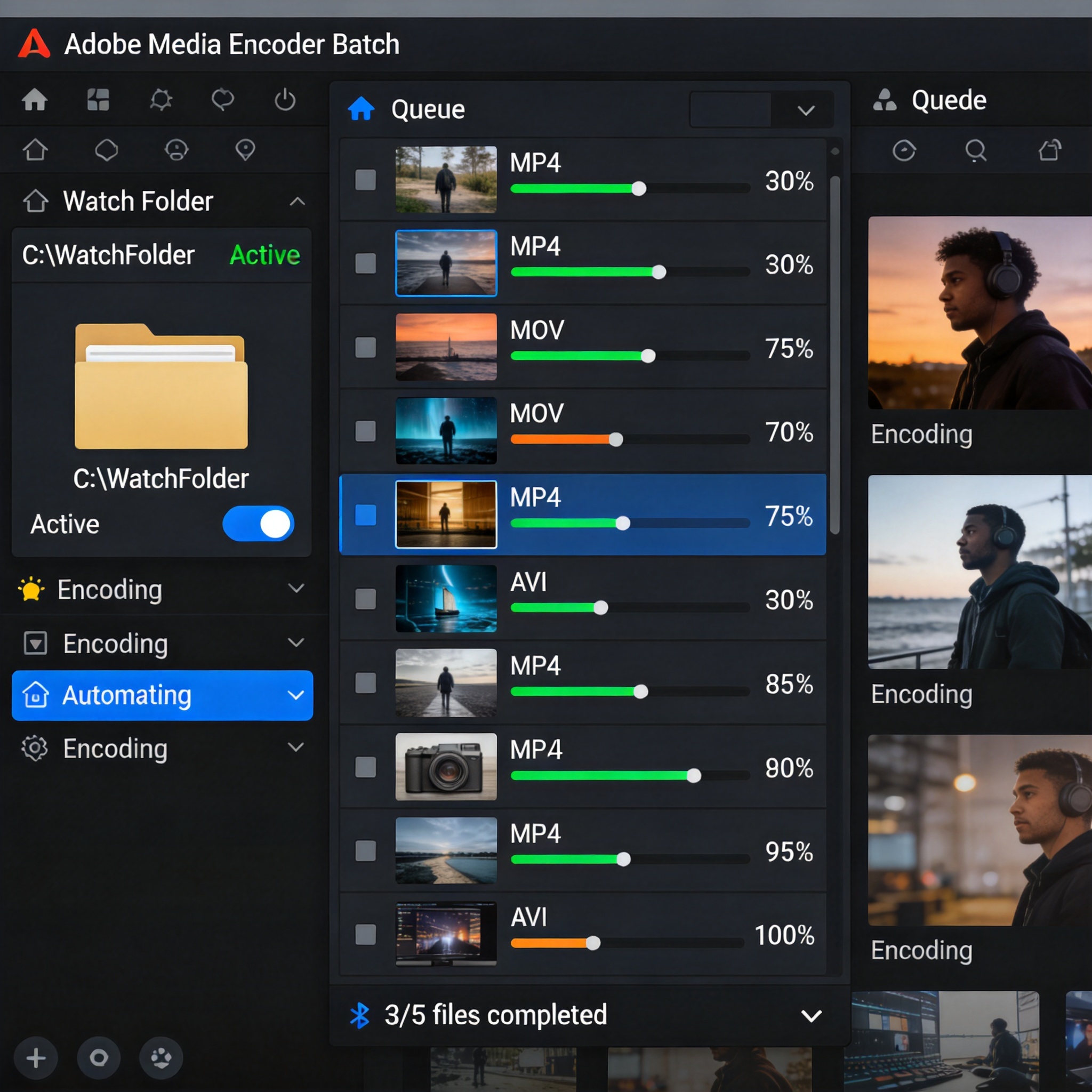Open the dashboard grid icon in top toolbar
The image size is (1092, 1092).
click(x=98, y=100)
